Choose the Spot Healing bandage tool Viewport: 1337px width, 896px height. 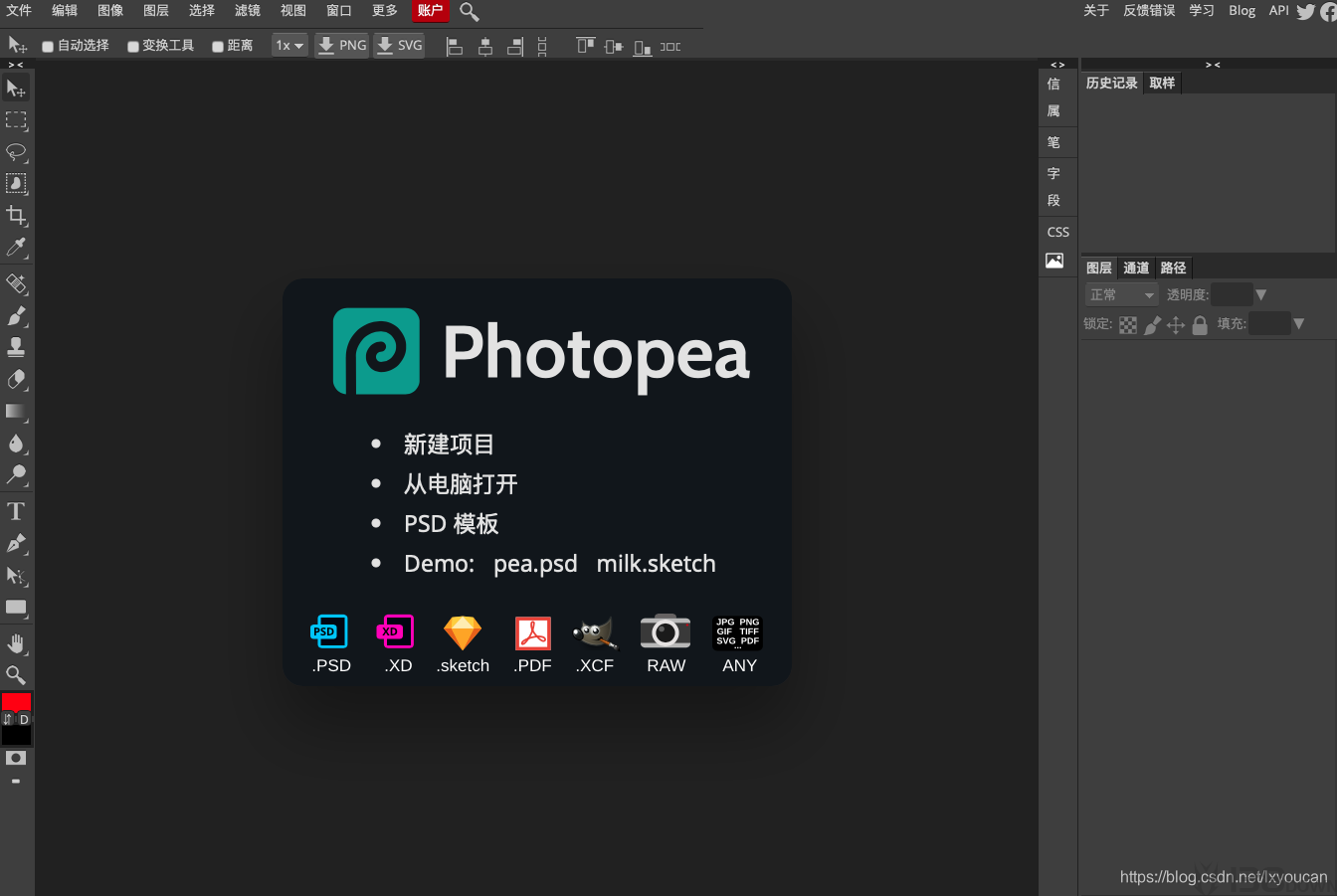click(x=16, y=284)
